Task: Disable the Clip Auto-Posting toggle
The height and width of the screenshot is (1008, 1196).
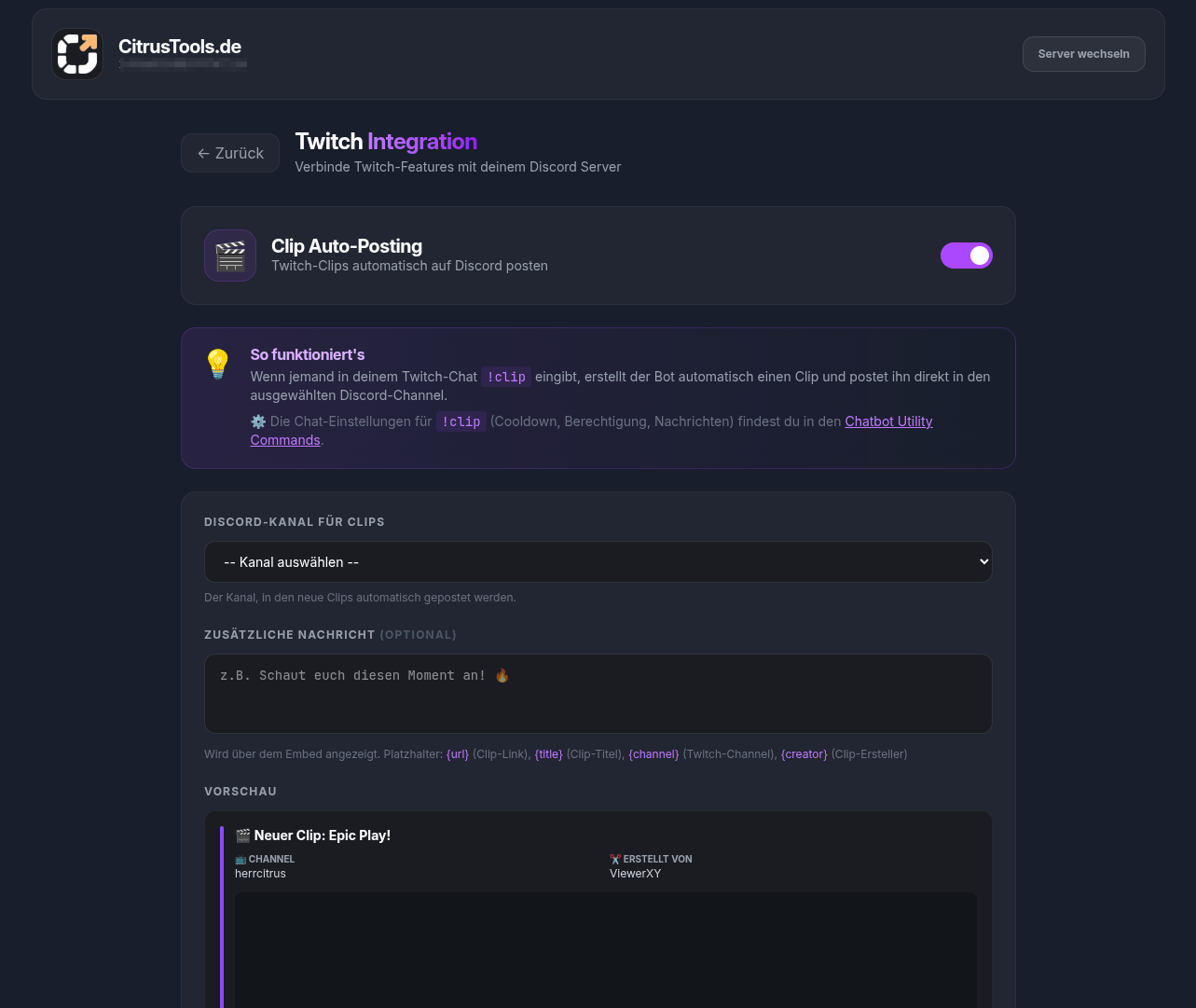Action: [x=966, y=255]
